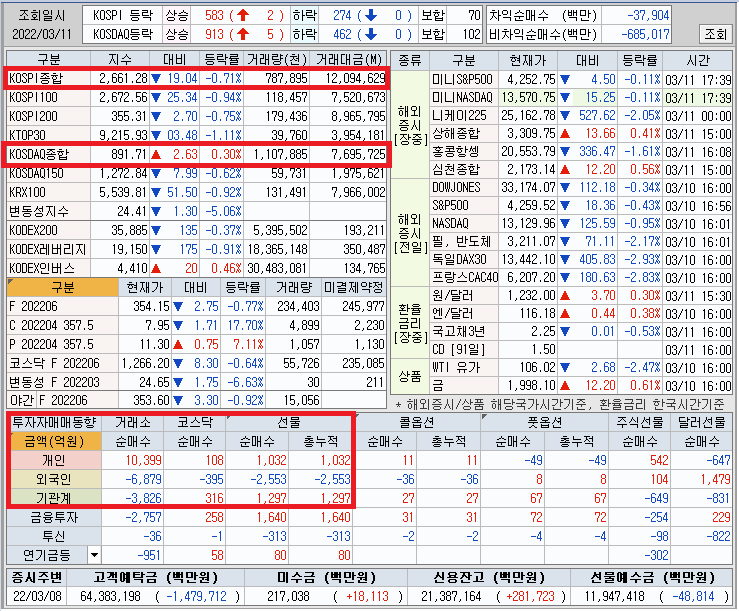The image size is (739, 611).
Task: Click the red up arrow in KOSDAQ 상승 count
Action: point(243,34)
